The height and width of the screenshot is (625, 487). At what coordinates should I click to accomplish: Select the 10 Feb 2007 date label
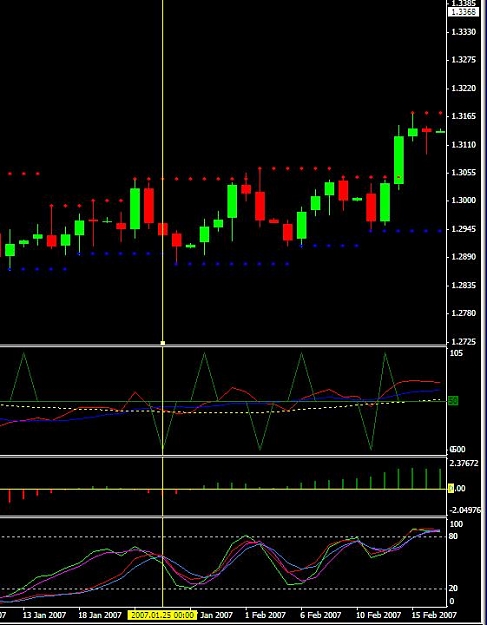(x=378, y=615)
